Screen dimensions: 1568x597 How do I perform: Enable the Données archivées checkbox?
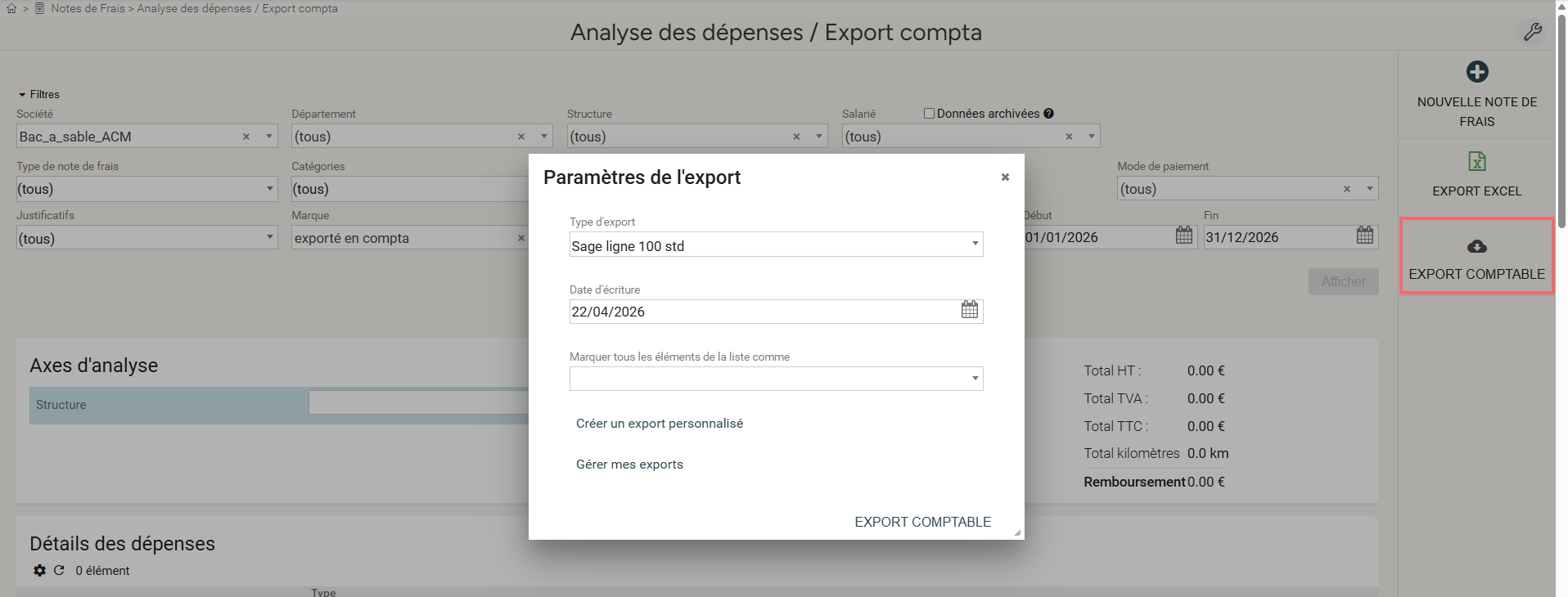tap(929, 114)
